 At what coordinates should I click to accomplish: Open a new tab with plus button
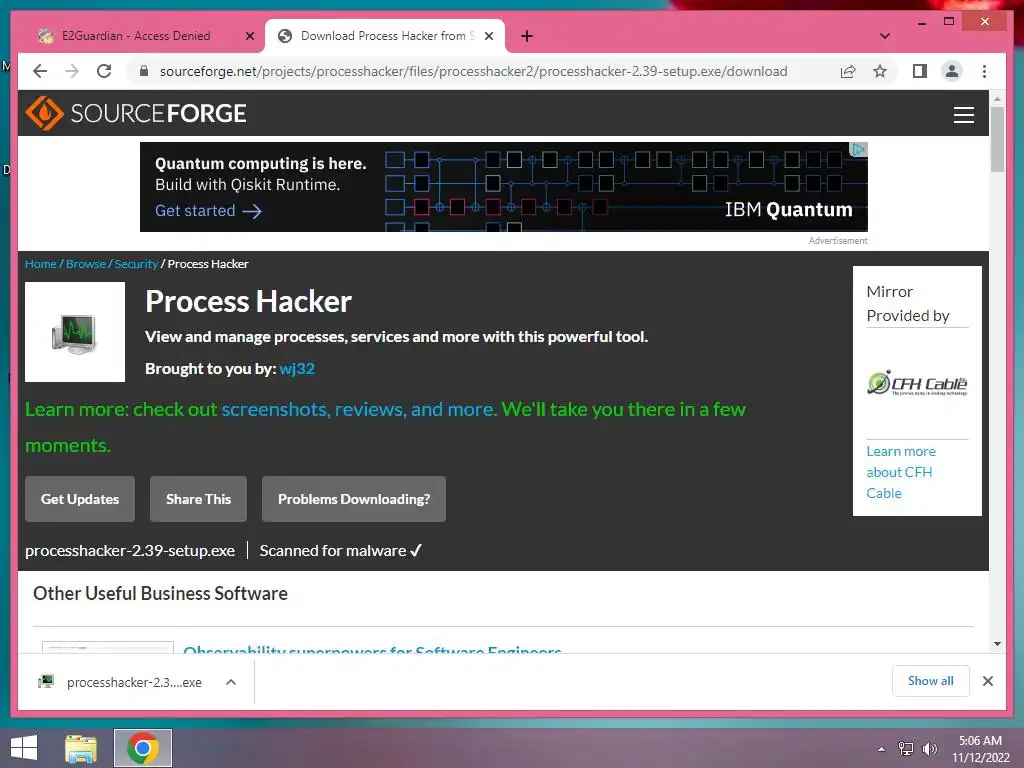[527, 36]
